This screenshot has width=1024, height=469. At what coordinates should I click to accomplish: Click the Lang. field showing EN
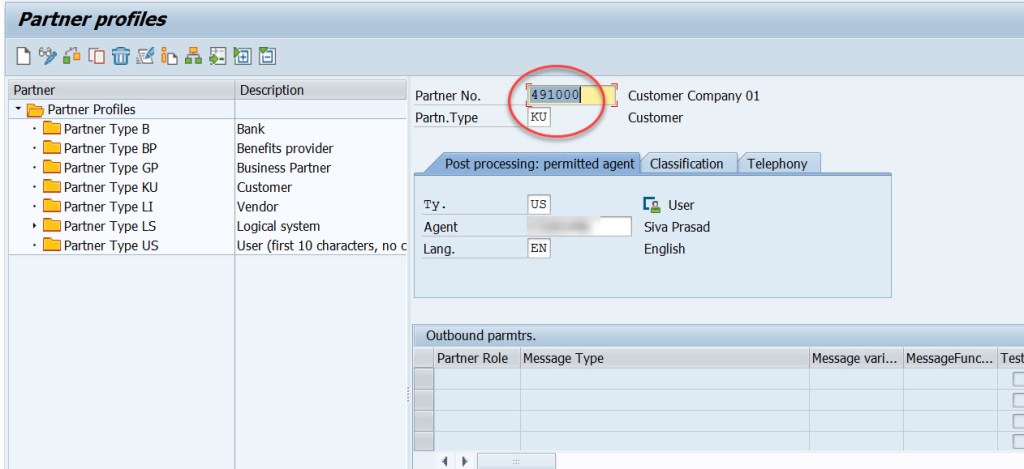[x=539, y=249]
